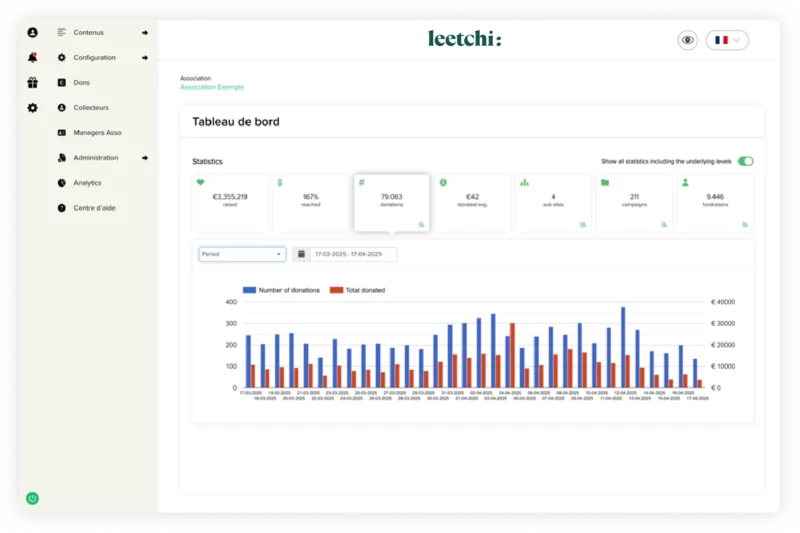Viewport: 800px width, 533px height.
Task: Click the green heart icon on raised card
Action: click(201, 182)
